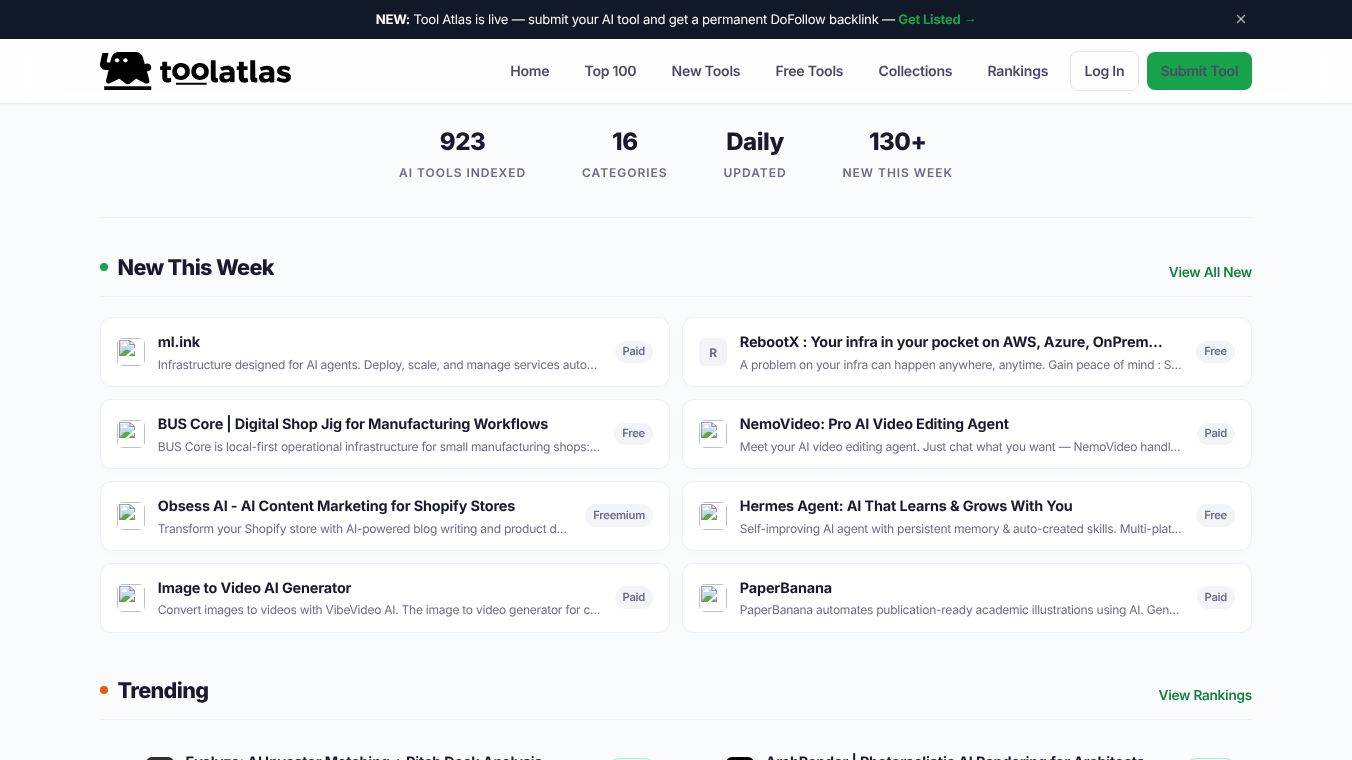This screenshot has width=1352, height=760.
Task: Go to the Collections nav item
Action: point(915,71)
